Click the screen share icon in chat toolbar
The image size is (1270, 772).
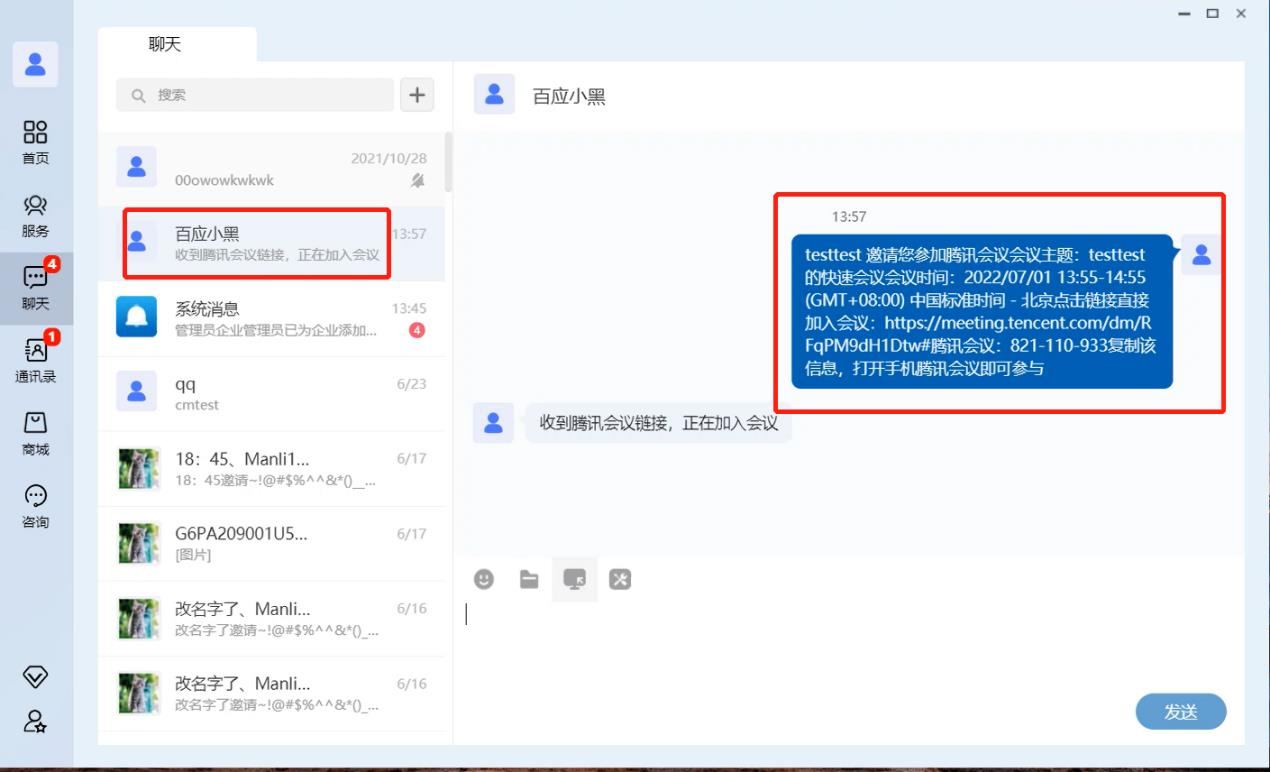pyautogui.click(x=574, y=579)
